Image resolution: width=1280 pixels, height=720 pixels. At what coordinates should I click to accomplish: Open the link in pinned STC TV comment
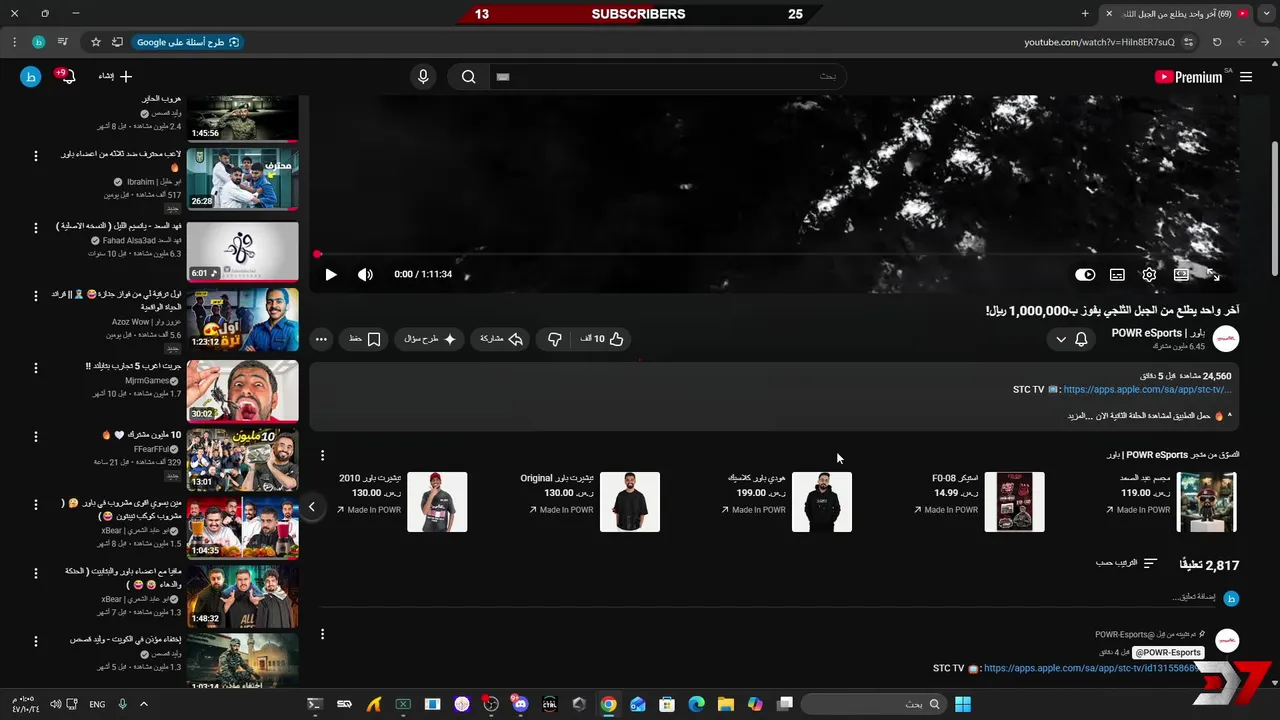click(x=1090, y=668)
